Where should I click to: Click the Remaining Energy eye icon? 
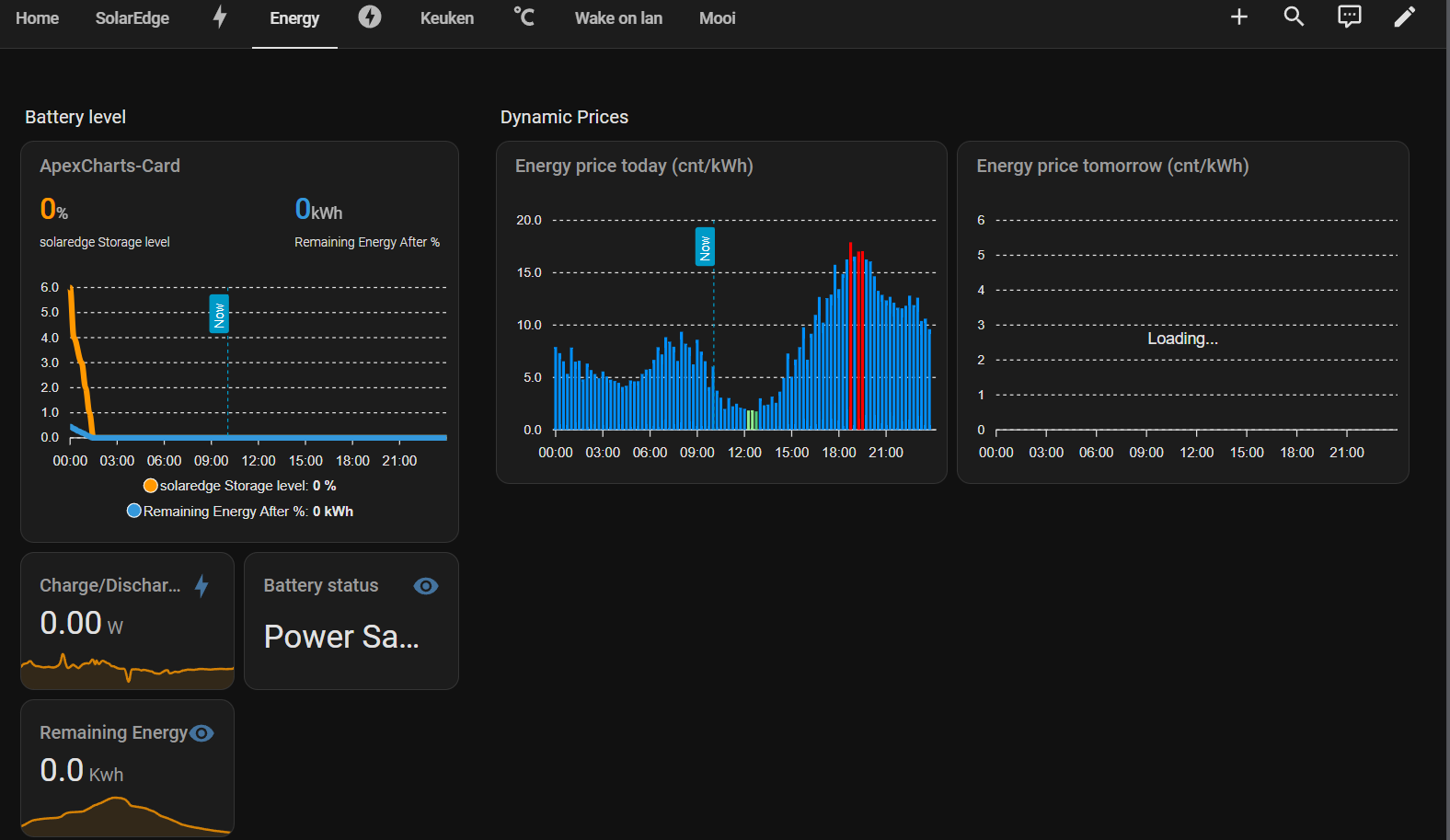coord(201,733)
